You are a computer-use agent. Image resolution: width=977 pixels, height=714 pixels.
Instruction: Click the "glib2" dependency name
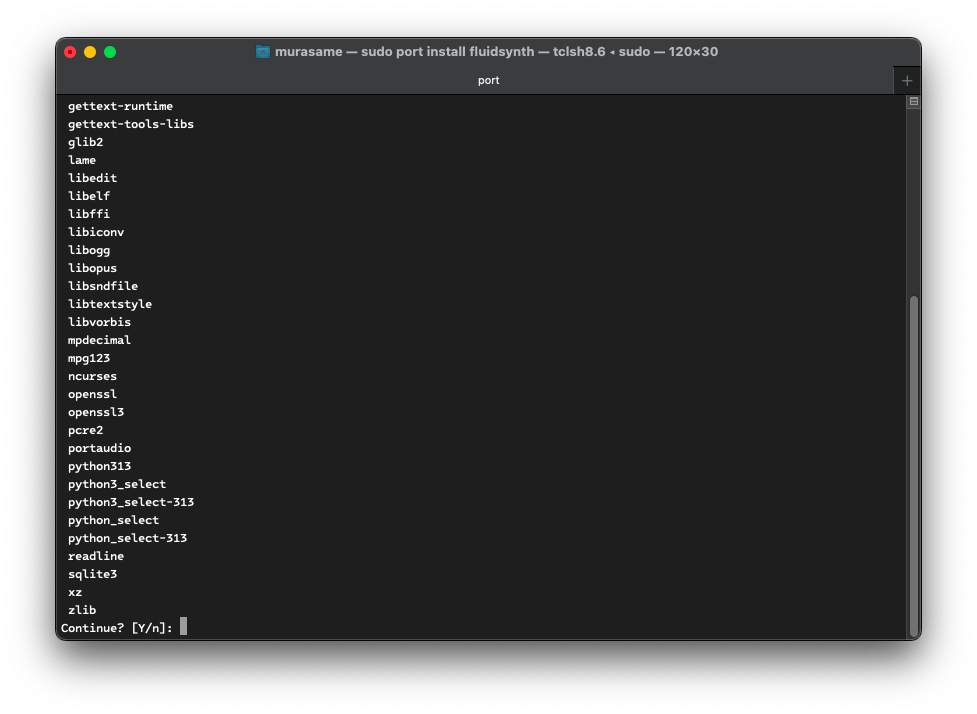pyautogui.click(x=85, y=142)
